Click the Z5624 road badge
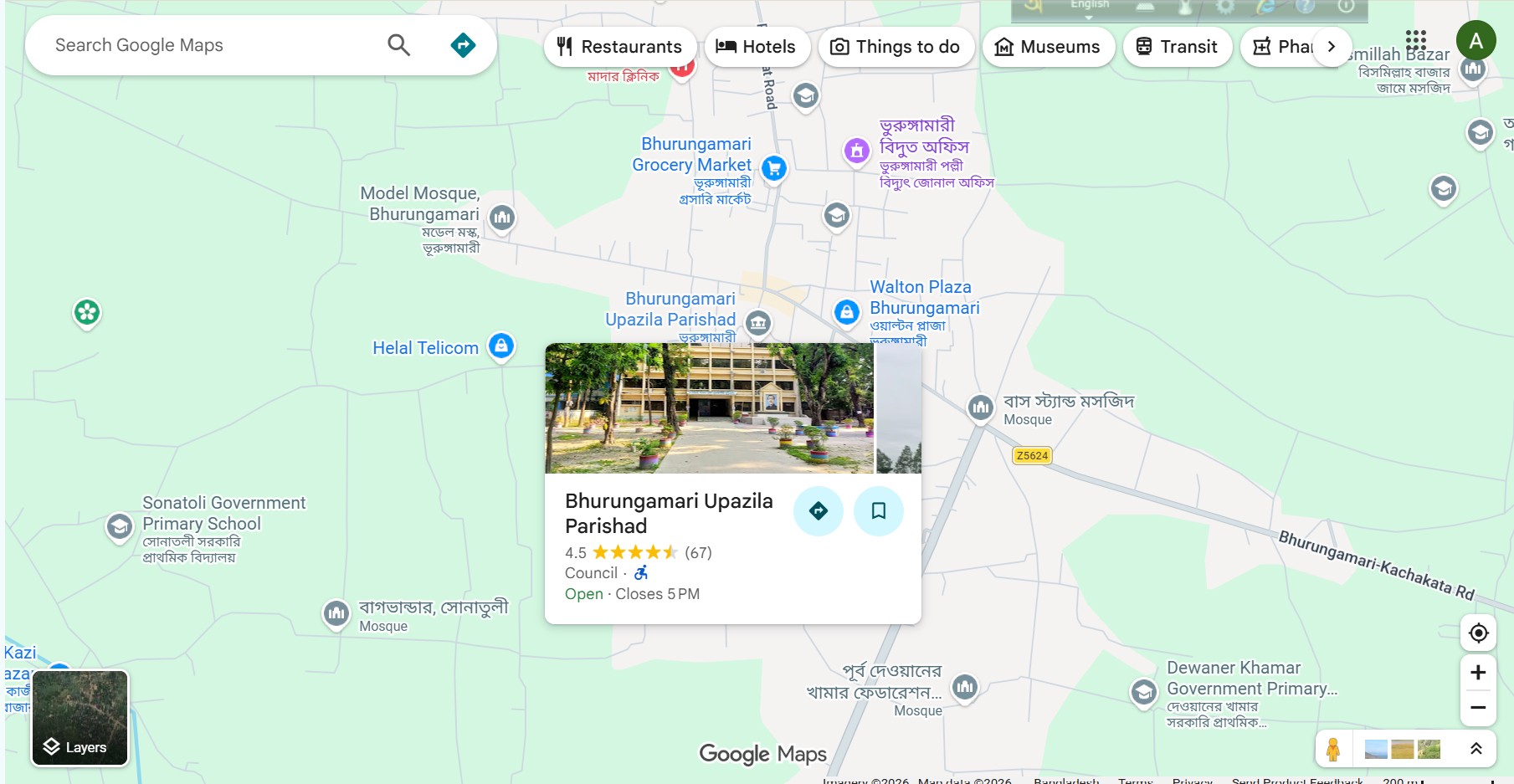The width and height of the screenshot is (1514, 784). click(x=1032, y=455)
